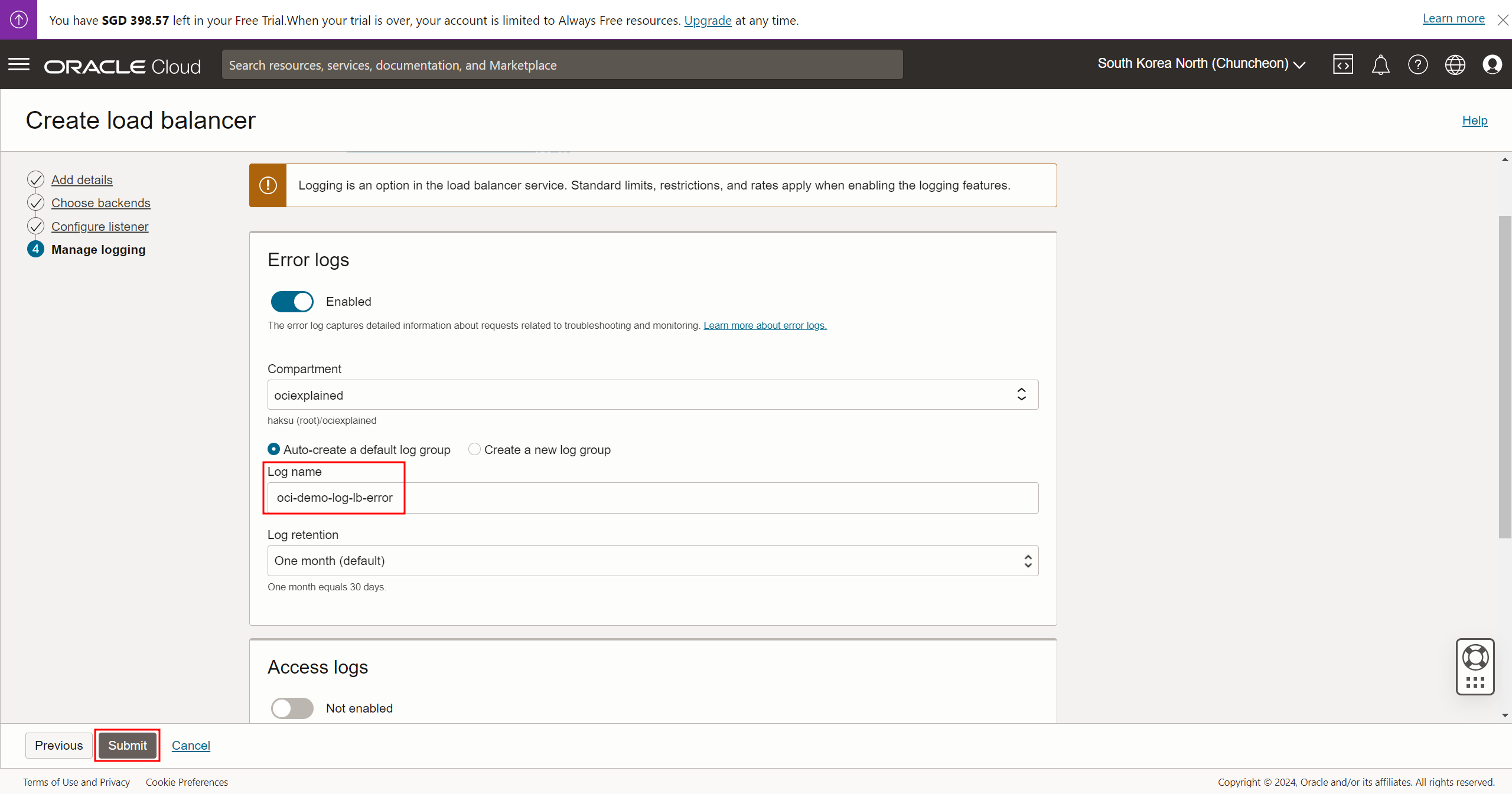Click the Submit button

[x=127, y=746]
